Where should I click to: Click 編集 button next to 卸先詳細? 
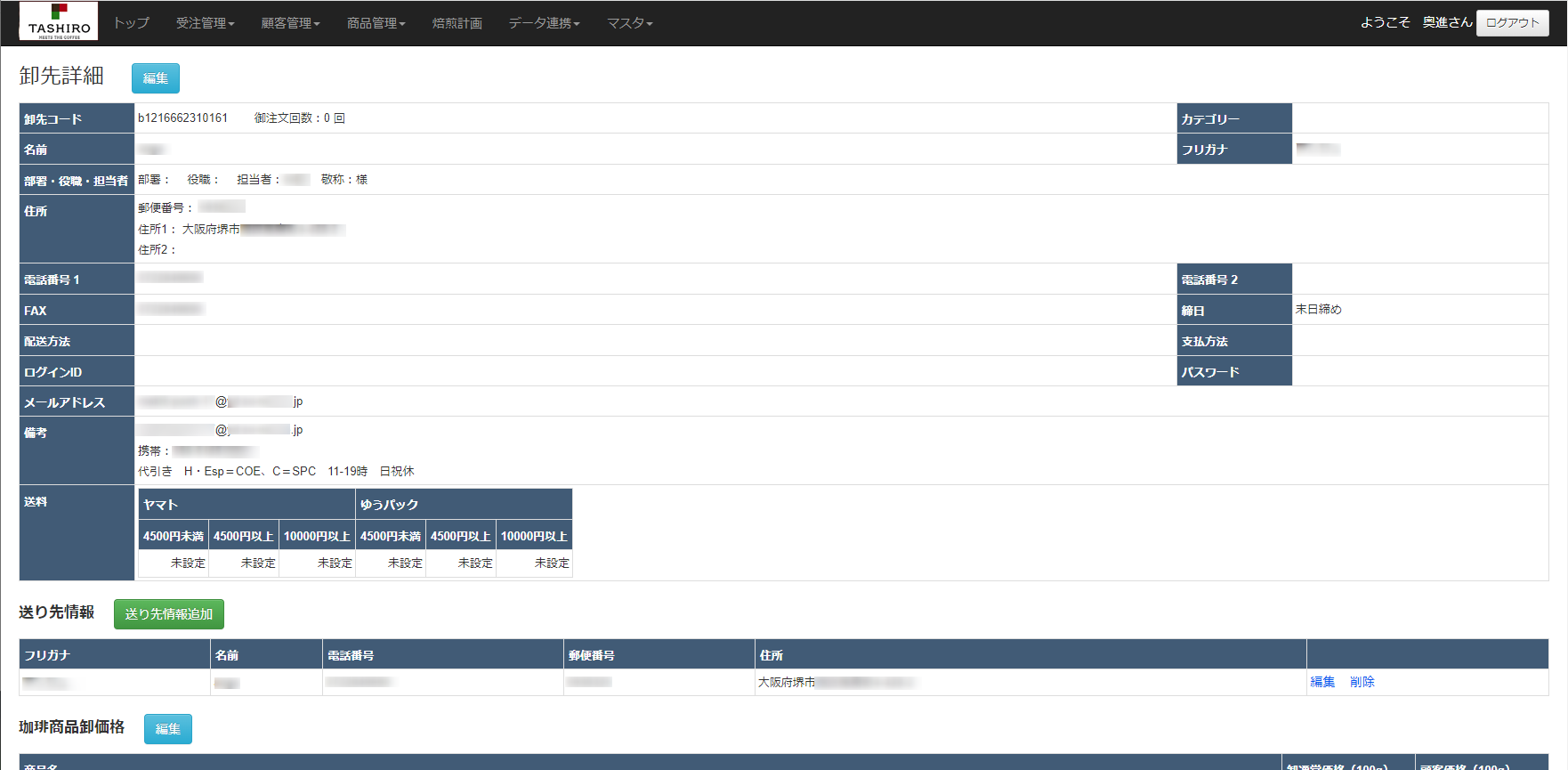point(156,78)
